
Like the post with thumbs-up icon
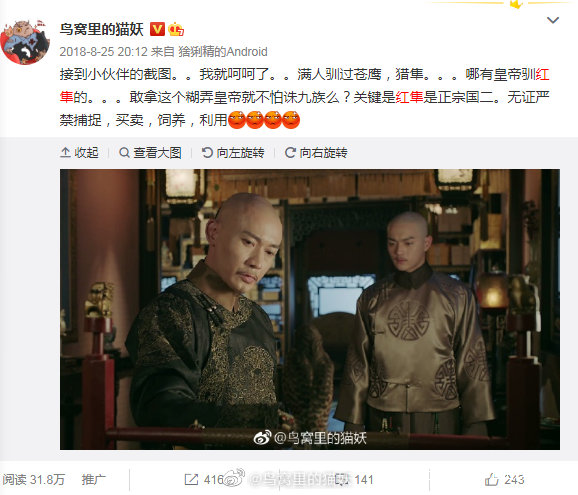(x=491, y=480)
